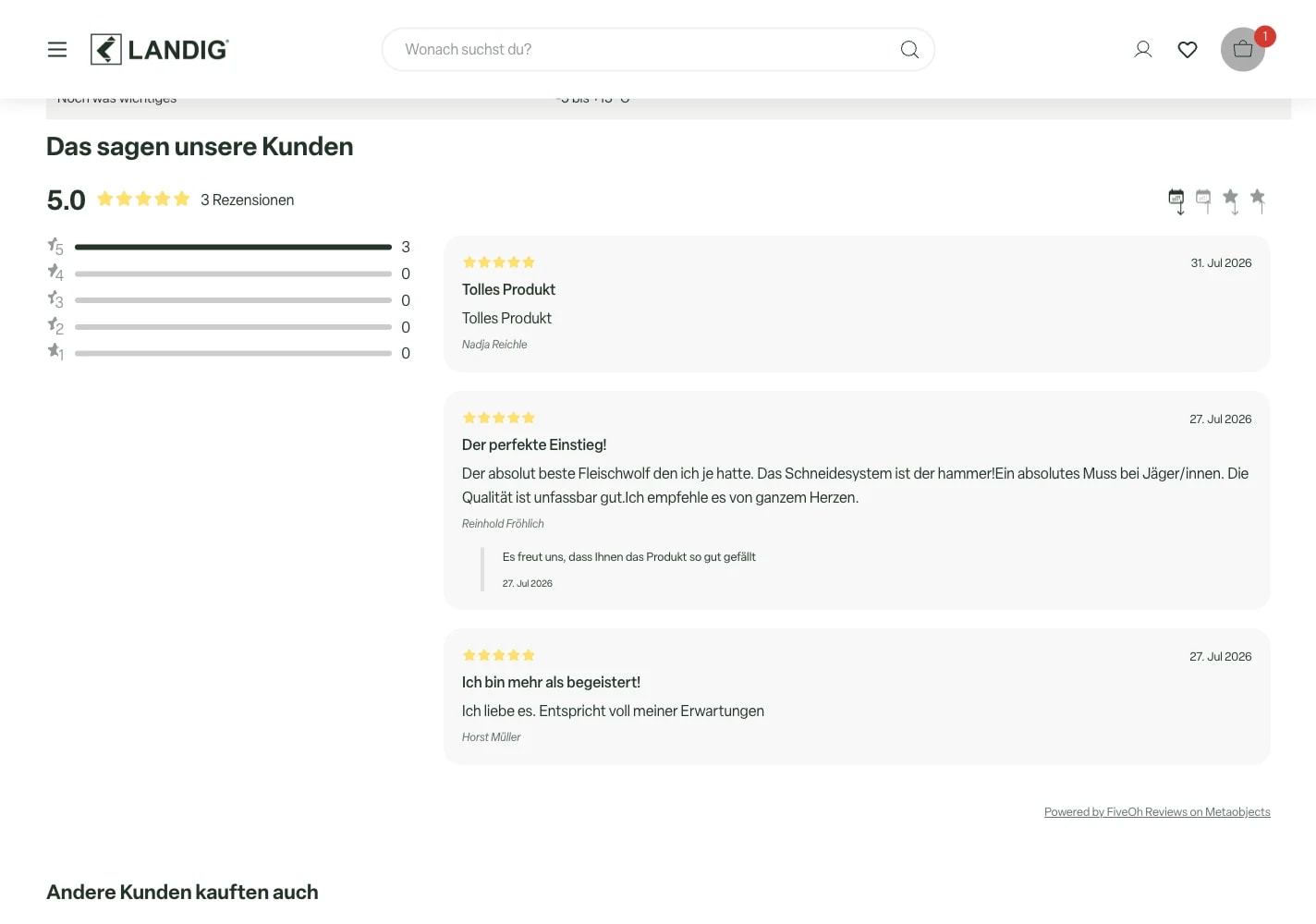The image size is (1316, 924).
Task: Click the review title 'Der perfekte Einstieg!'
Action: [534, 445]
